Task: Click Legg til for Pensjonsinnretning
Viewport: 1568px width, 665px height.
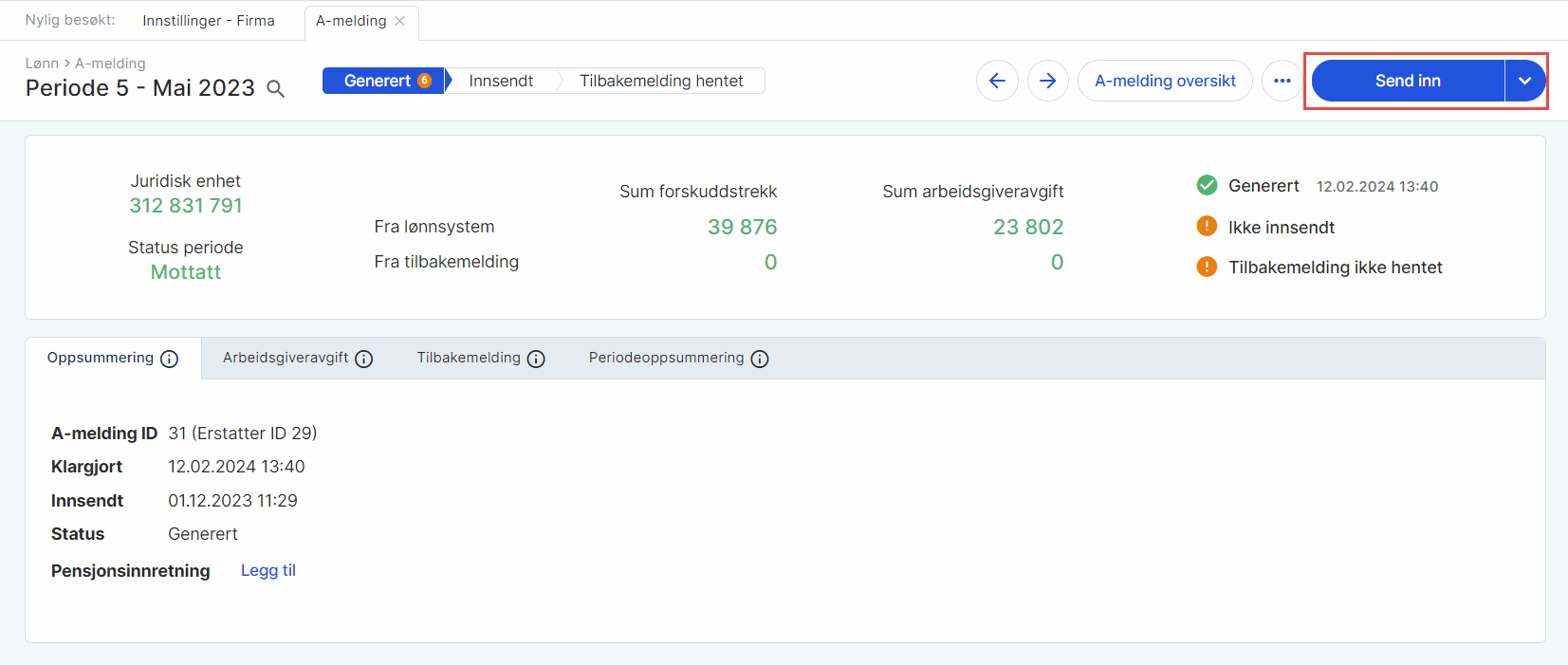Action: pyautogui.click(x=268, y=570)
